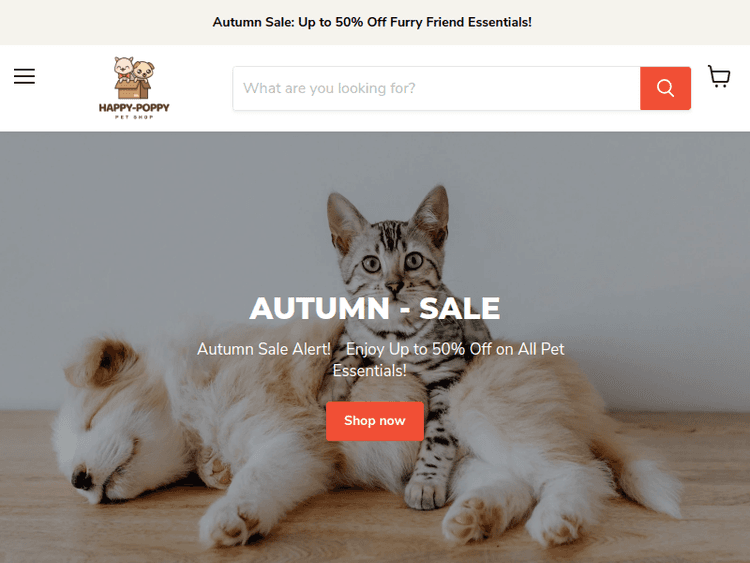Open the shopping cart

tap(719, 77)
